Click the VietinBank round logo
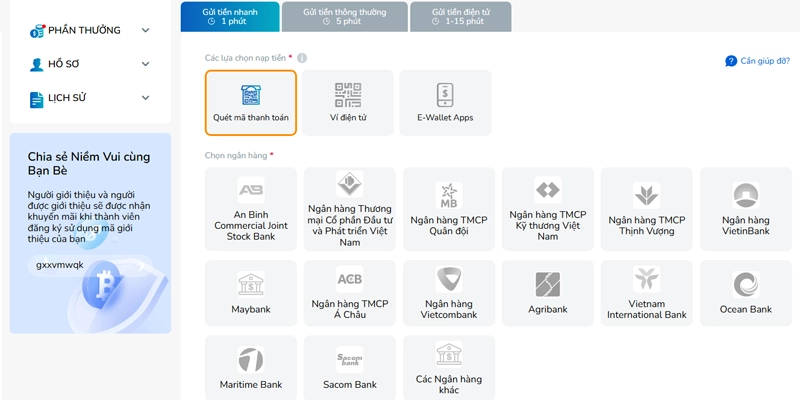The width and height of the screenshot is (800, 400). [x=746, y=195]
